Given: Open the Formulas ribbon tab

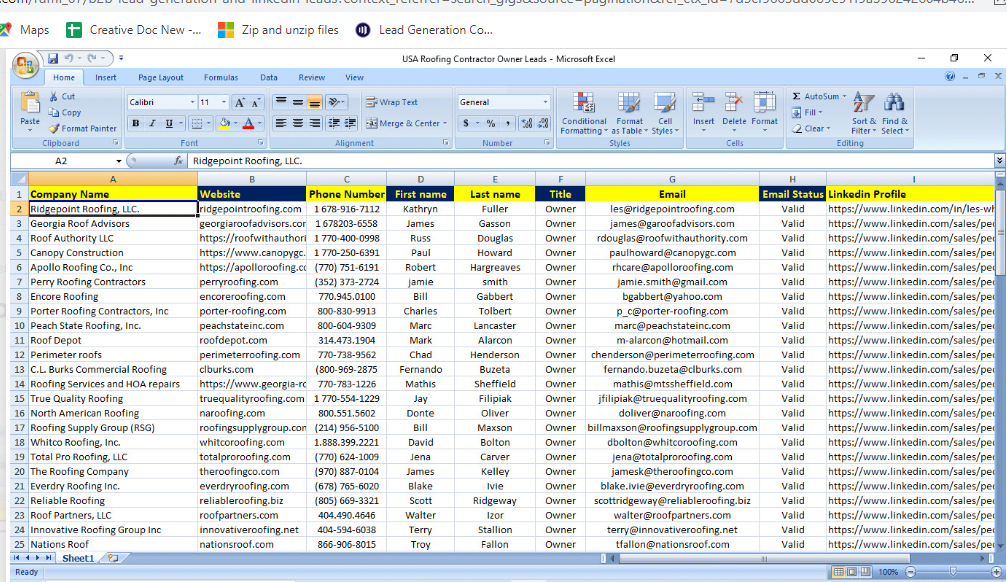Looking at the screenshot, I should tap(221, 77).
